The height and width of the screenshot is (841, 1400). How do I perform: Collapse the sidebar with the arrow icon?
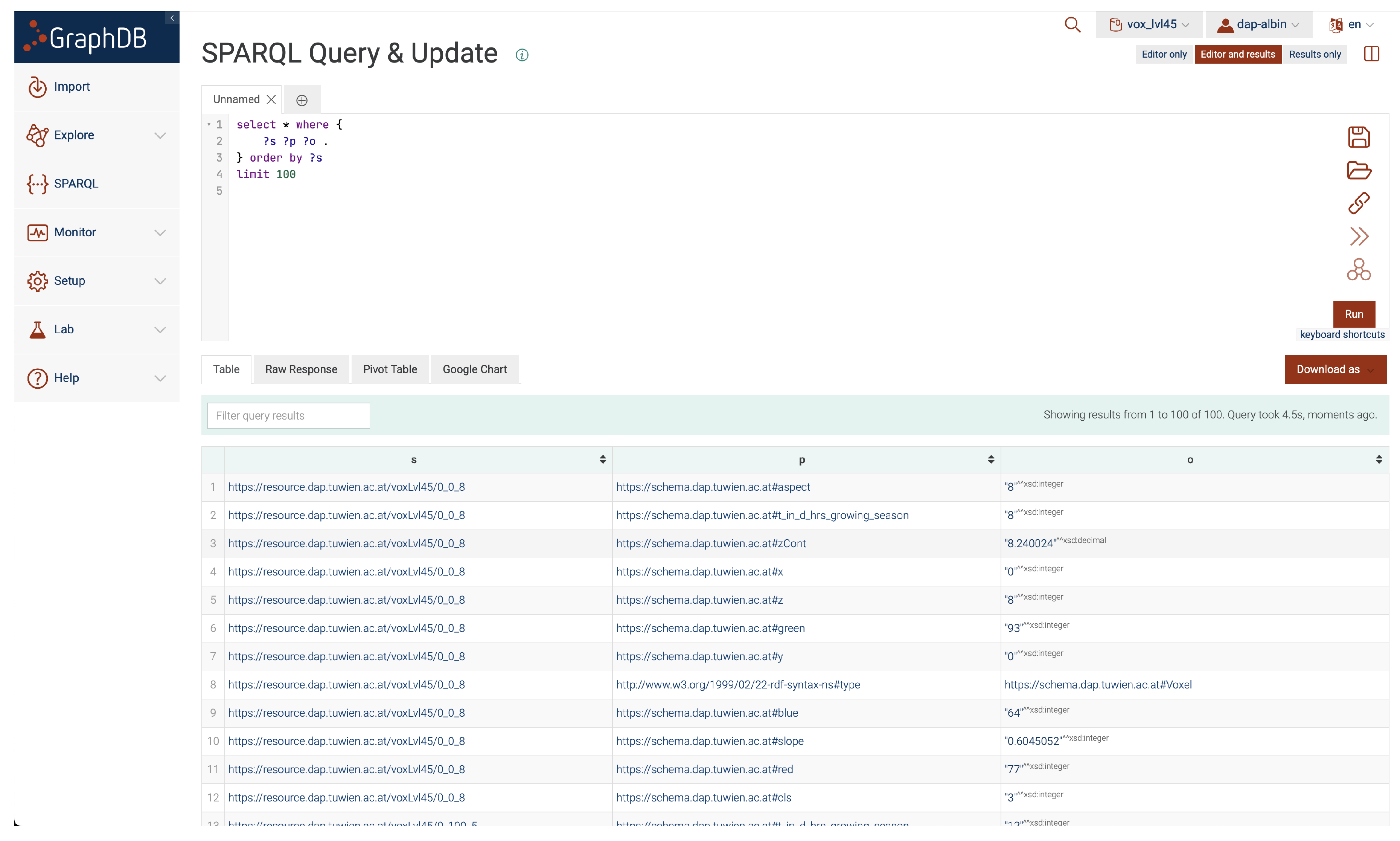tap(172, 18)
